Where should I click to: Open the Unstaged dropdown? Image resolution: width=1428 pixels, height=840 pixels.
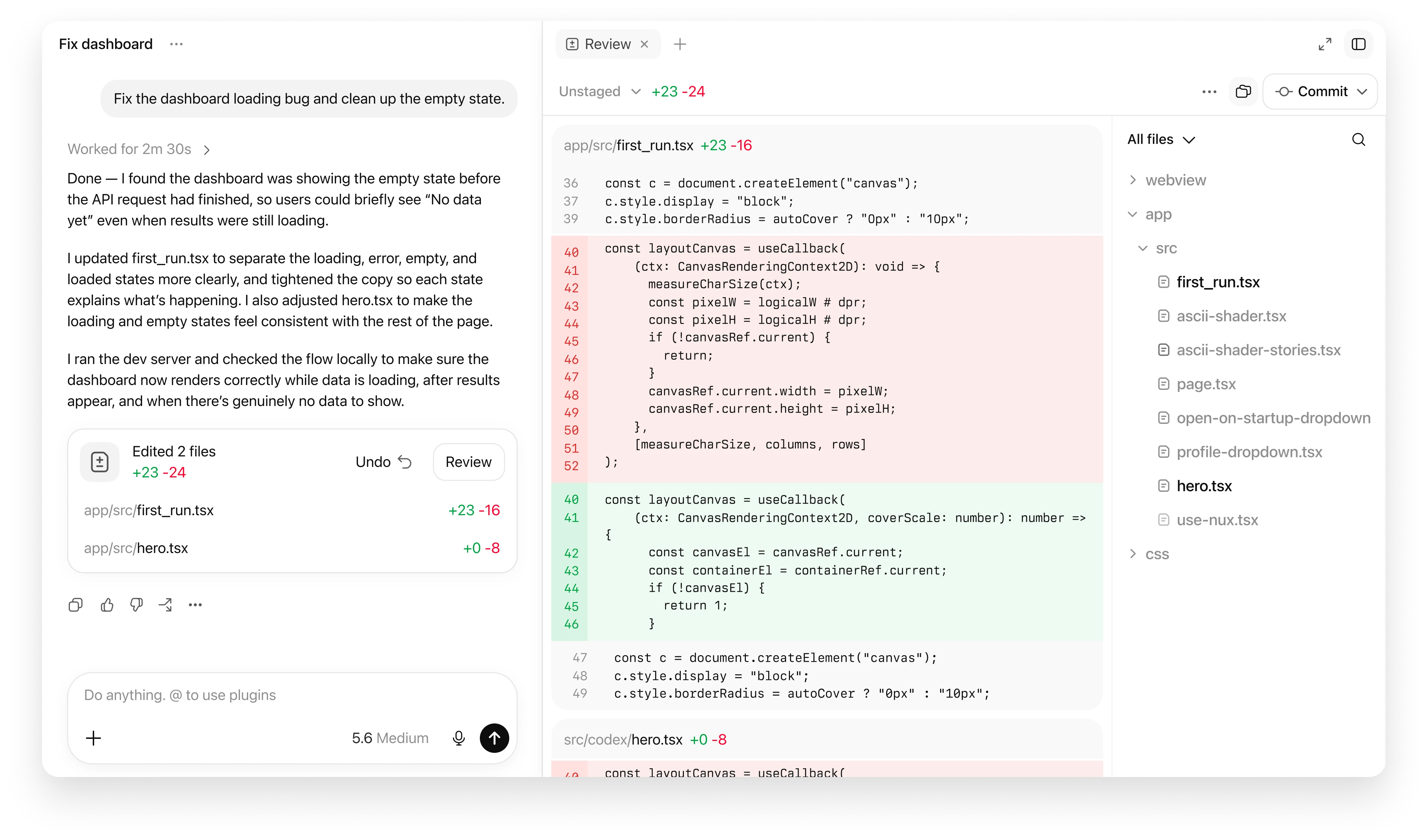(600, 92)
